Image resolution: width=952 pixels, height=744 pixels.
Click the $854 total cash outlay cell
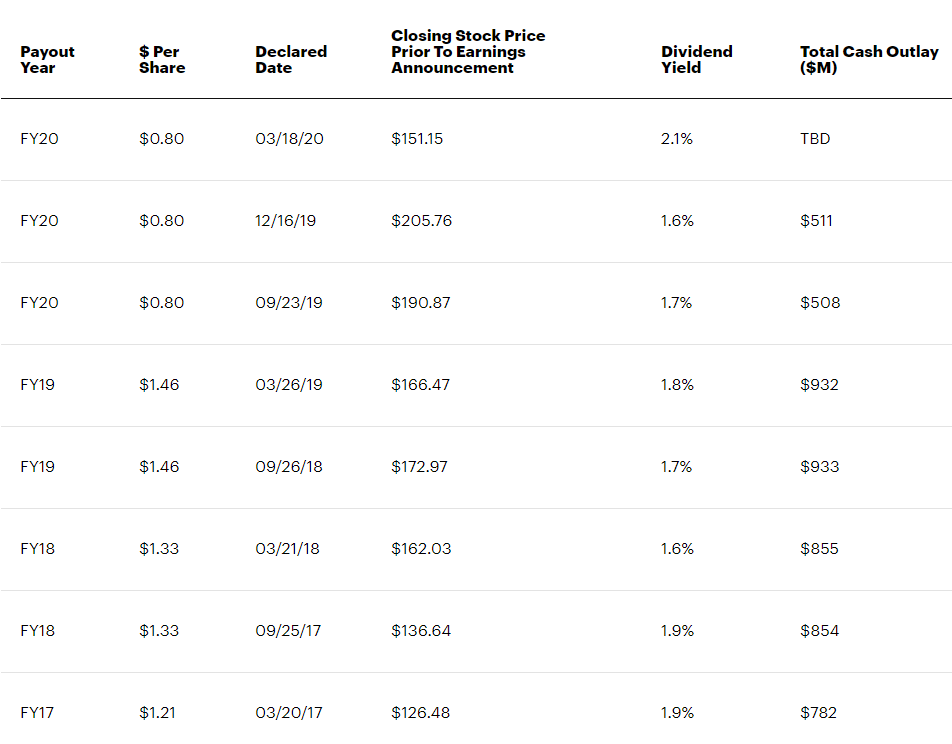819,631
